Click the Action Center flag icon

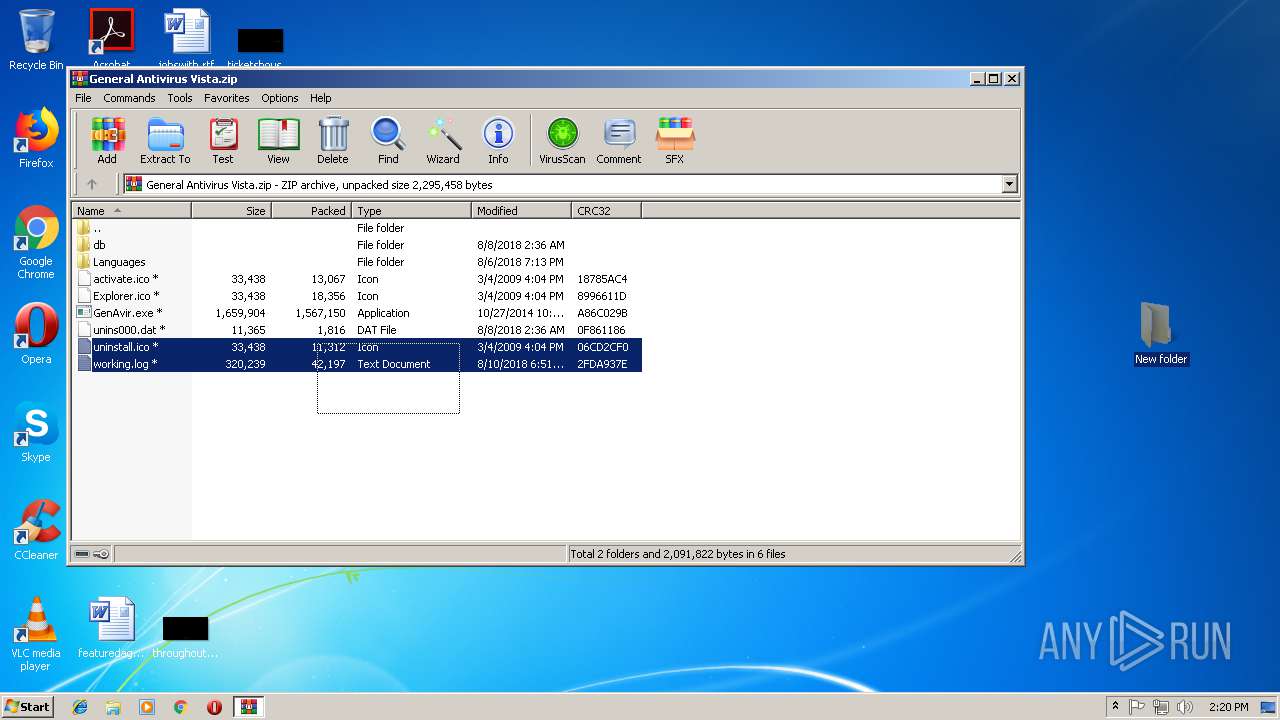coord(1137,707)
